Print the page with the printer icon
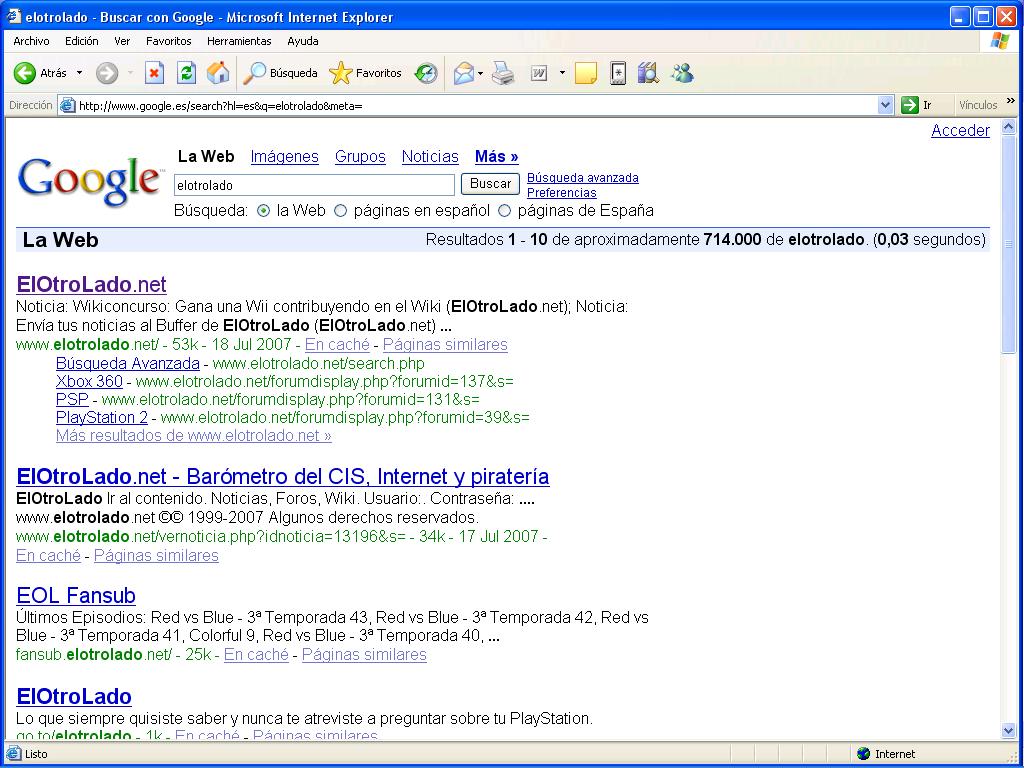Viewport: 1024px width, 768px height. point(503,73)
